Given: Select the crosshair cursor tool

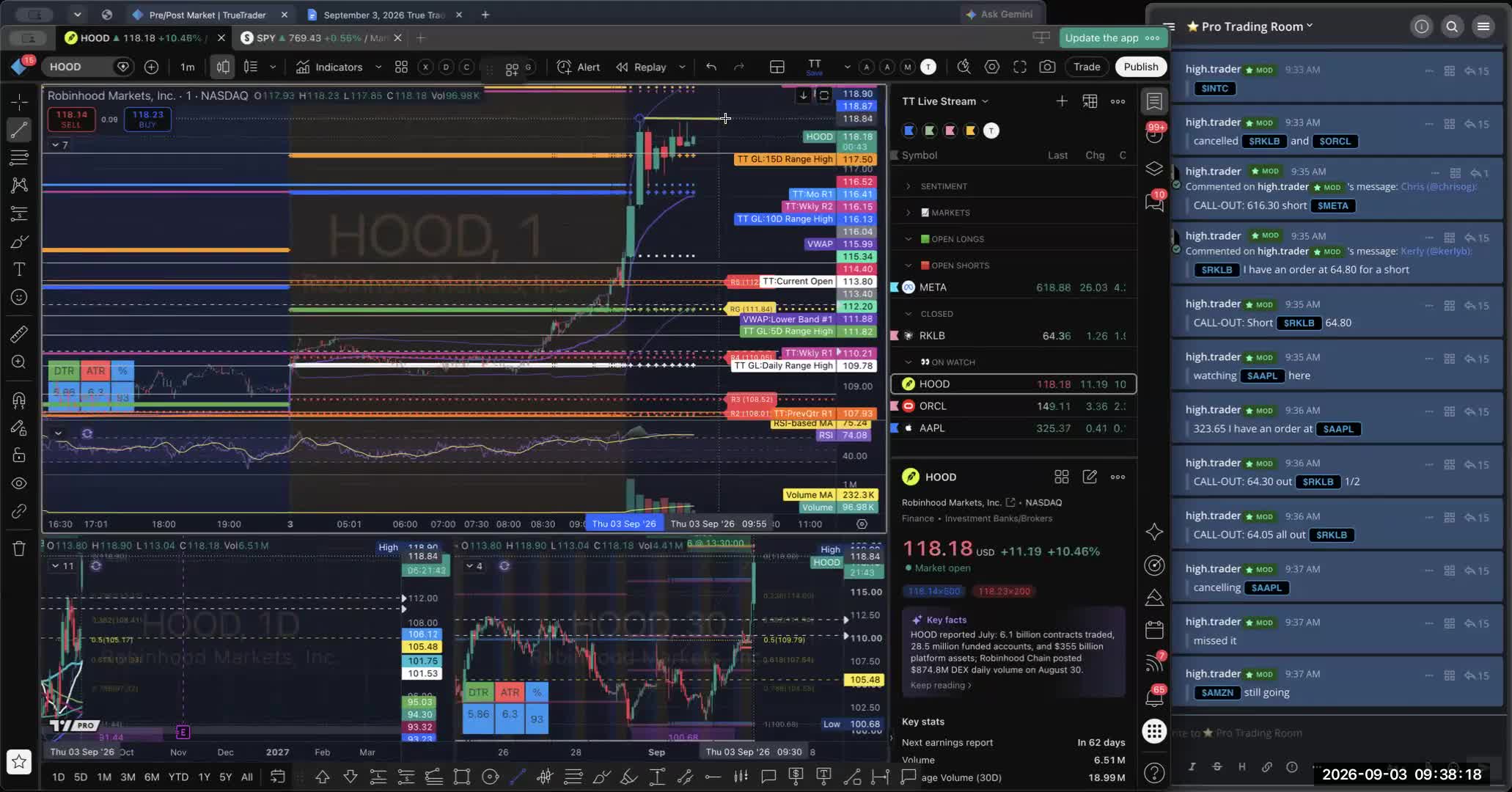Looking at the screenshot, I should click(19, 101).
